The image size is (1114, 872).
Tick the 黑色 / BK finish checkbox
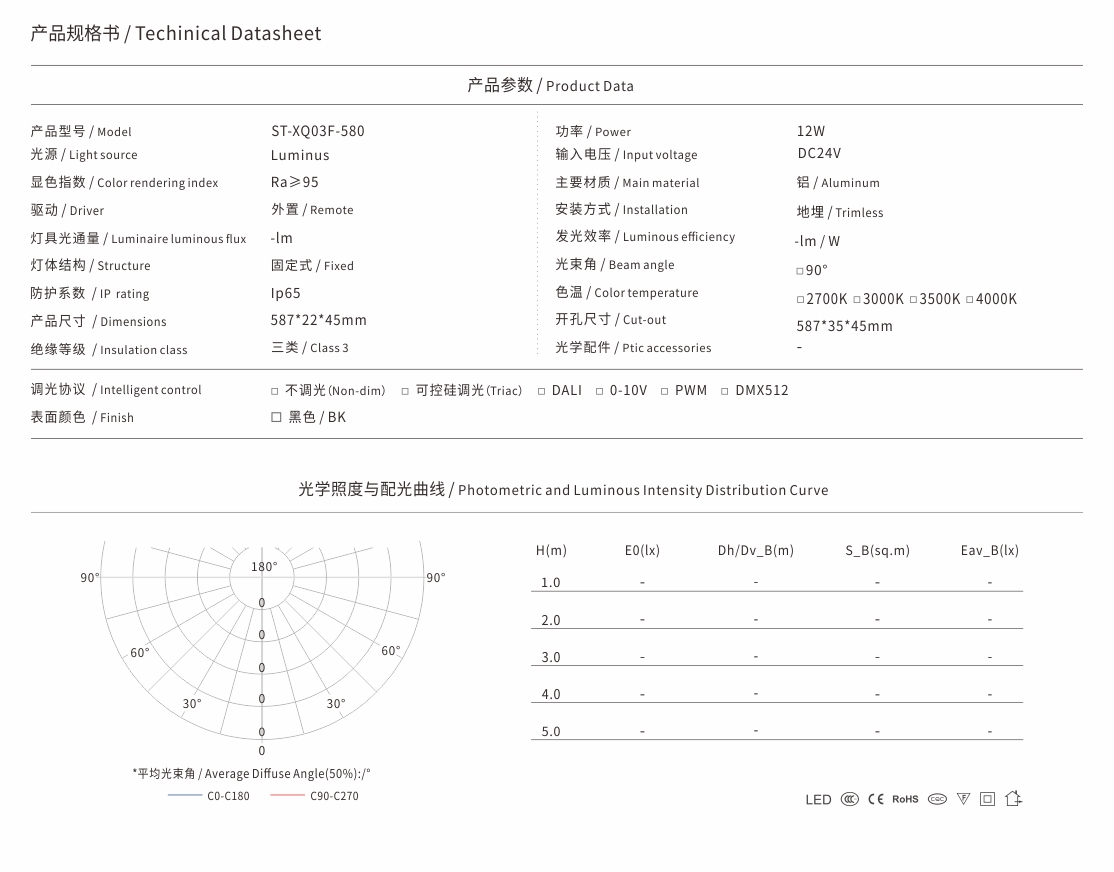coord(276,417)
